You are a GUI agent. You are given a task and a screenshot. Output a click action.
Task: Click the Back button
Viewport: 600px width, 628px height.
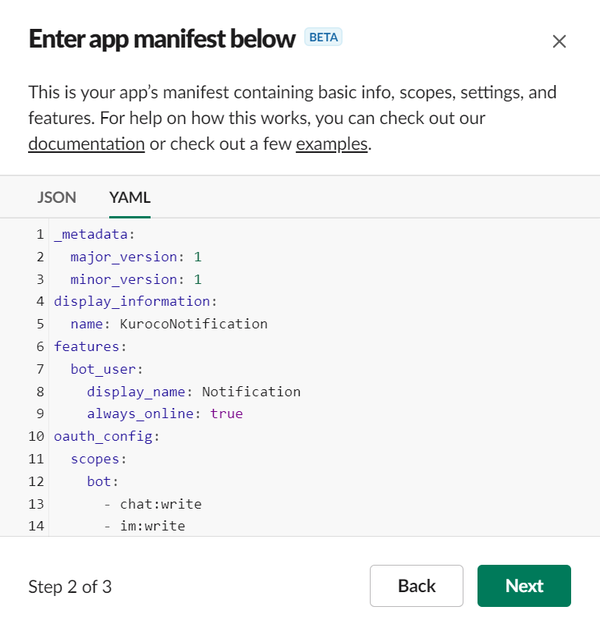[417, 586]
